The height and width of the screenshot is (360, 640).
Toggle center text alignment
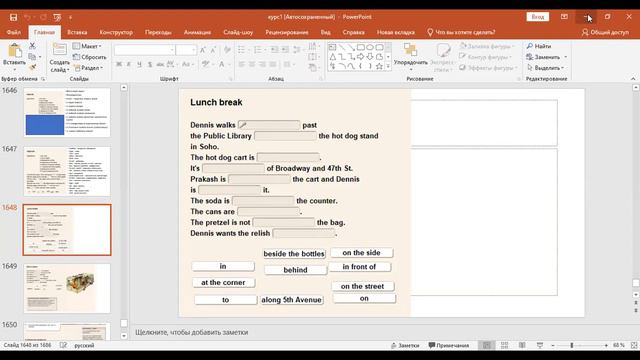pos(252,64)
